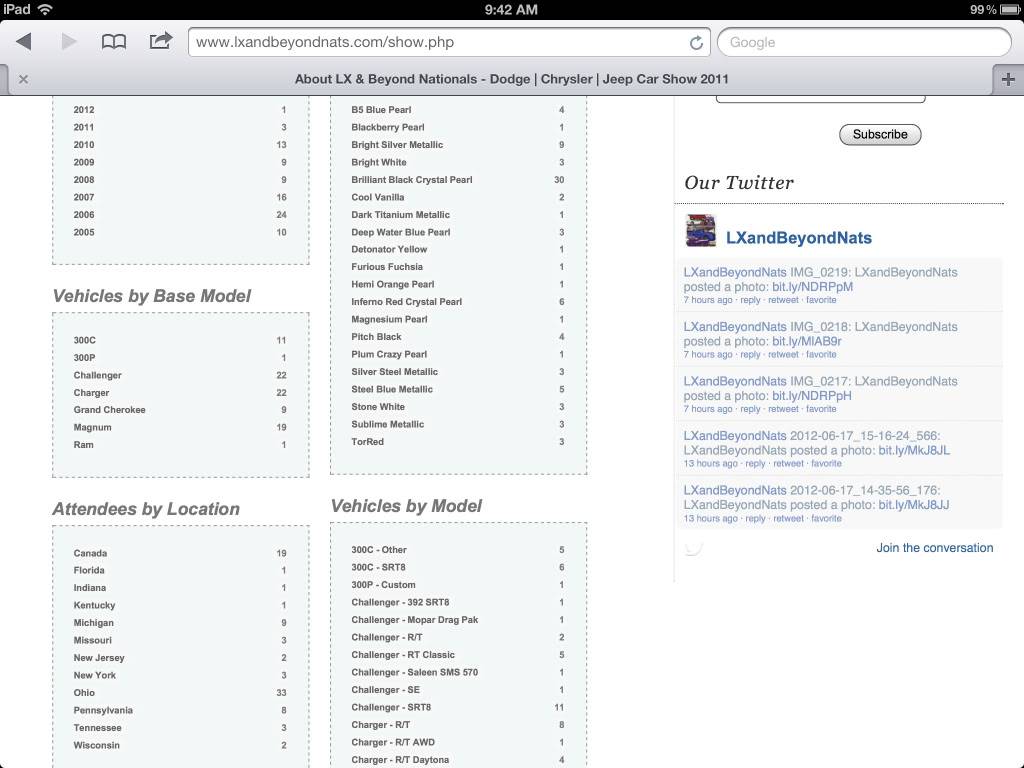This screenshot has height=768, width=1024.
Task: Select the About LX & Beyond Nationals tab
Action: [x=511, y=79]
